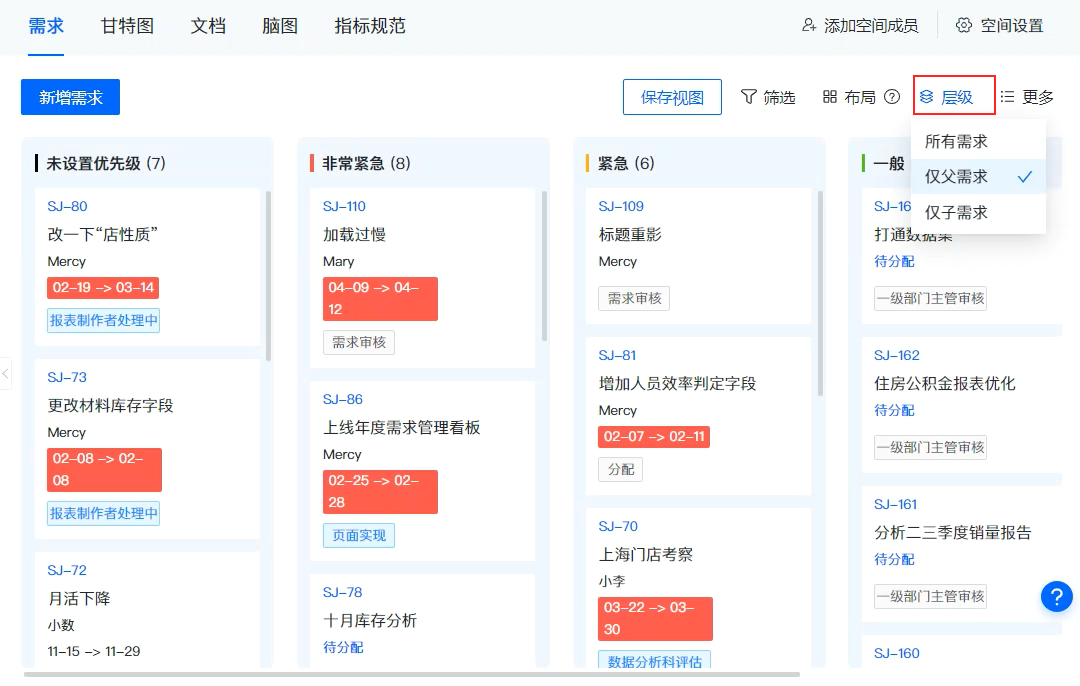Select "所有需求" hierarchy option
The image size is (1080, 686).
point(956,141)
